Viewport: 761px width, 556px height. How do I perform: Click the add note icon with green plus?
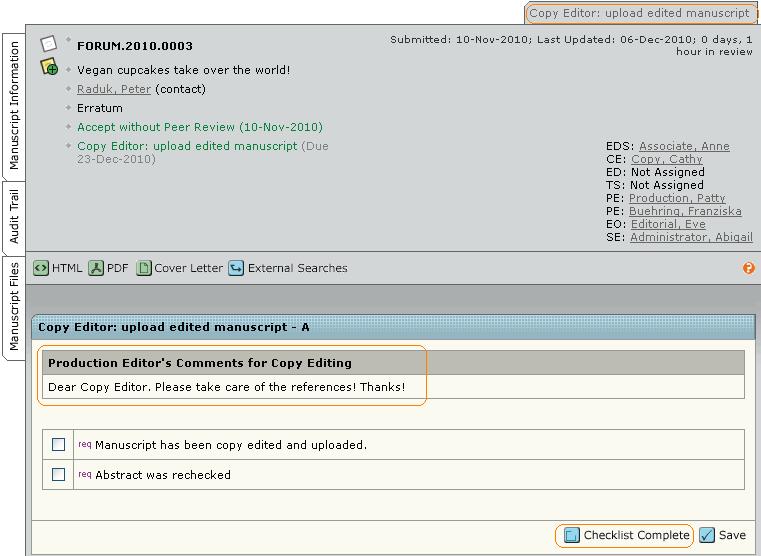point(49,68)
